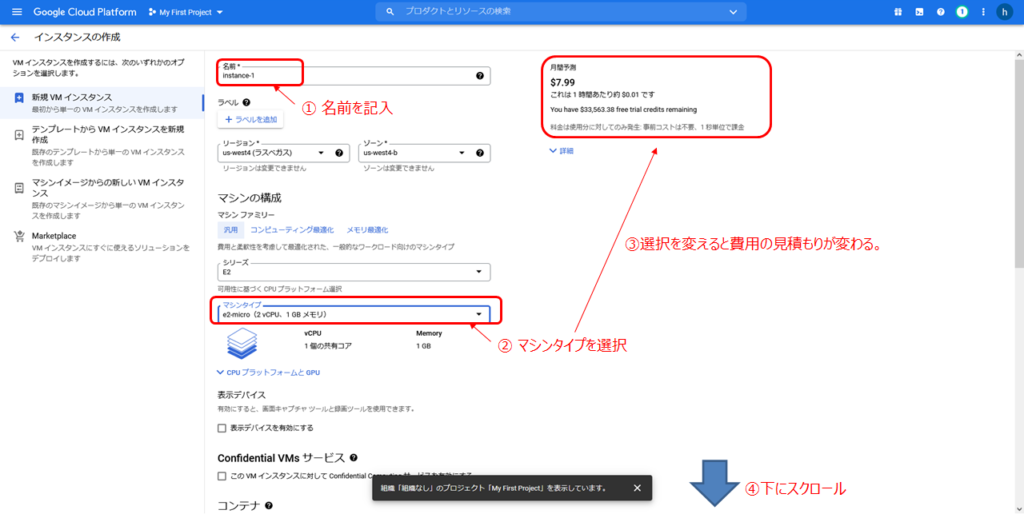Toggle the Confidential VMs service checkbox
The image size is (1024, 514).
(222, 475)
